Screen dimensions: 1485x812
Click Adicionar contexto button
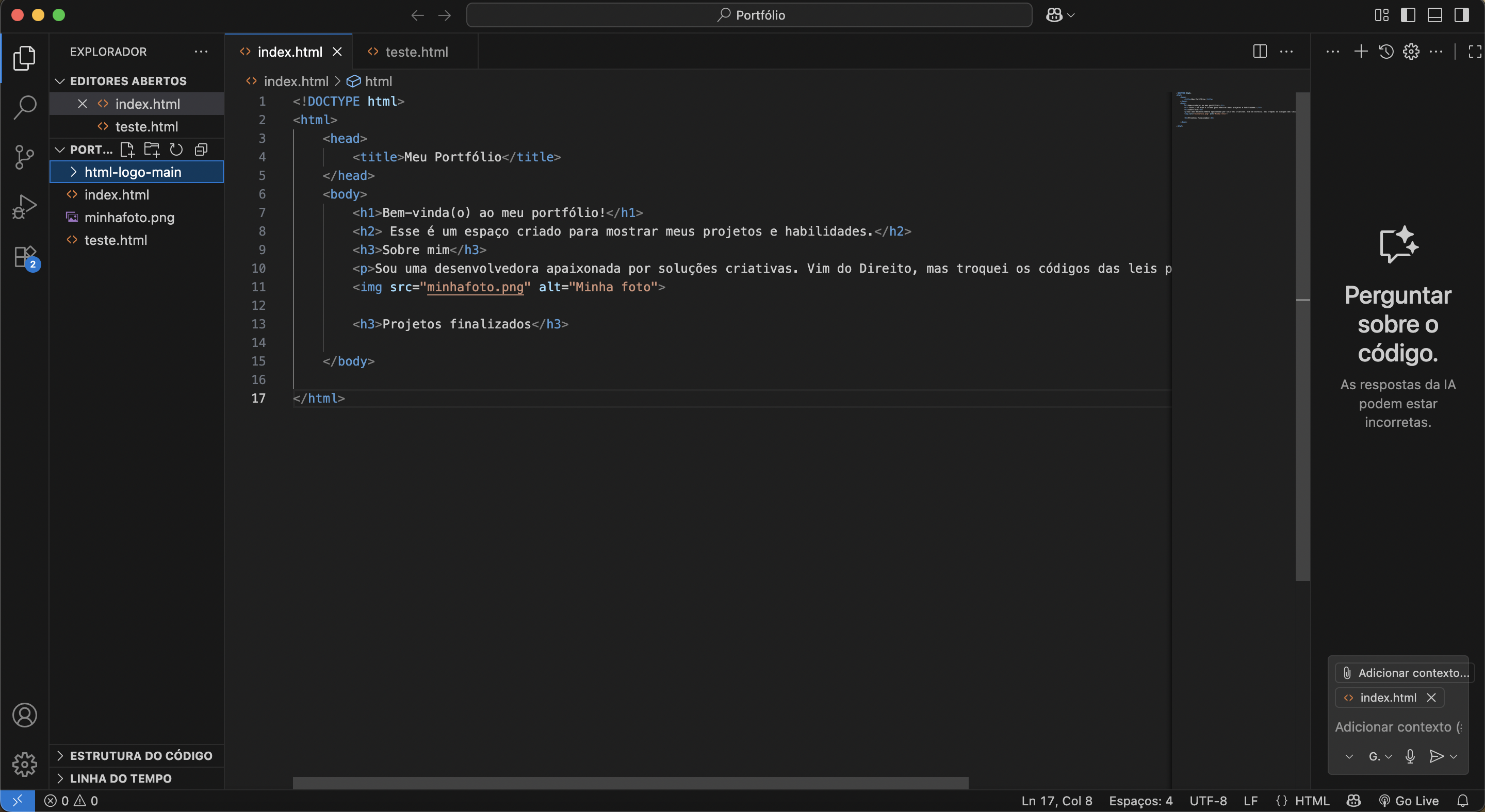tap(1405, 672)
